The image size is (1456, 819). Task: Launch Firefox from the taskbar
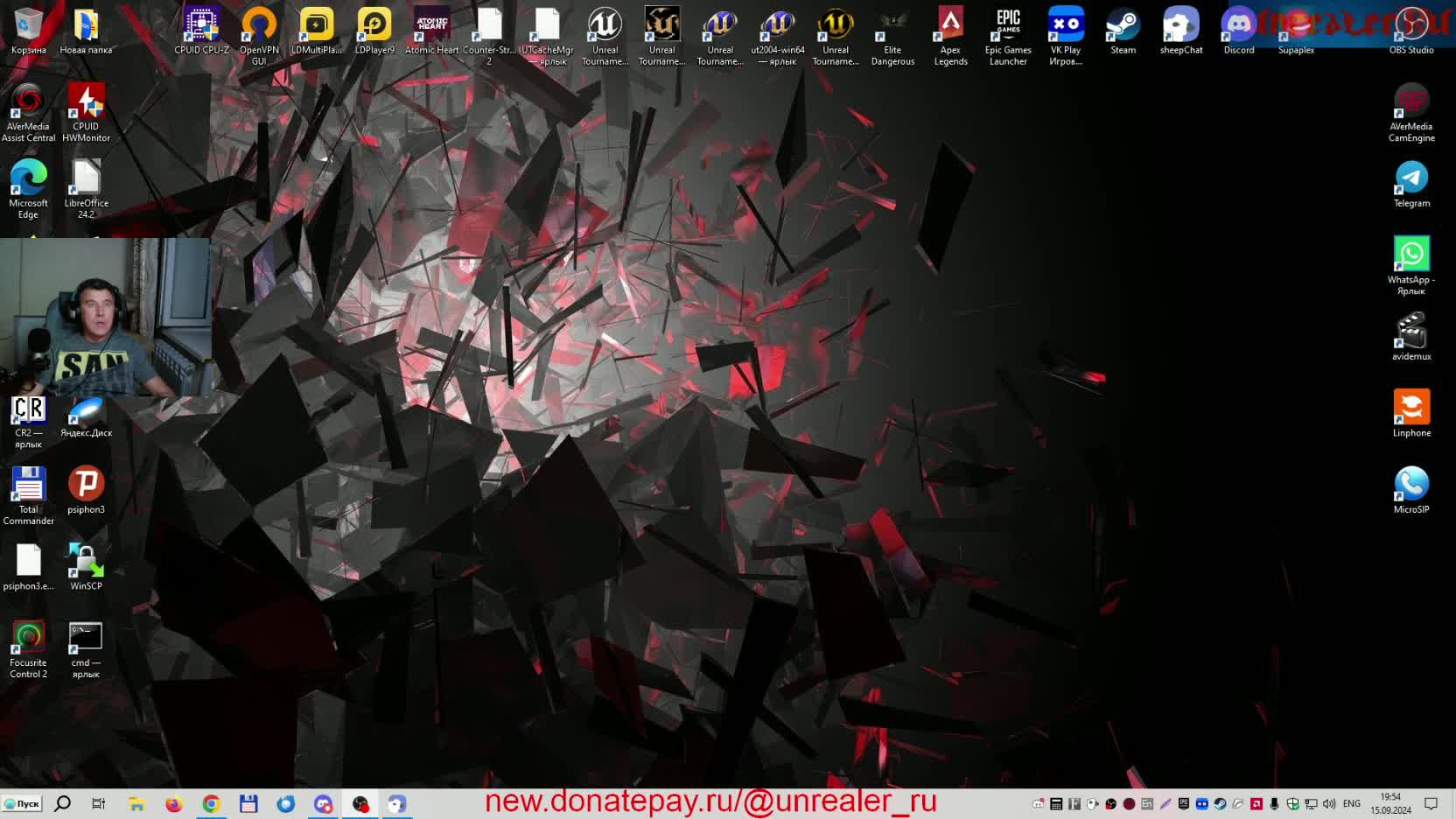click(x=174, y=803)
